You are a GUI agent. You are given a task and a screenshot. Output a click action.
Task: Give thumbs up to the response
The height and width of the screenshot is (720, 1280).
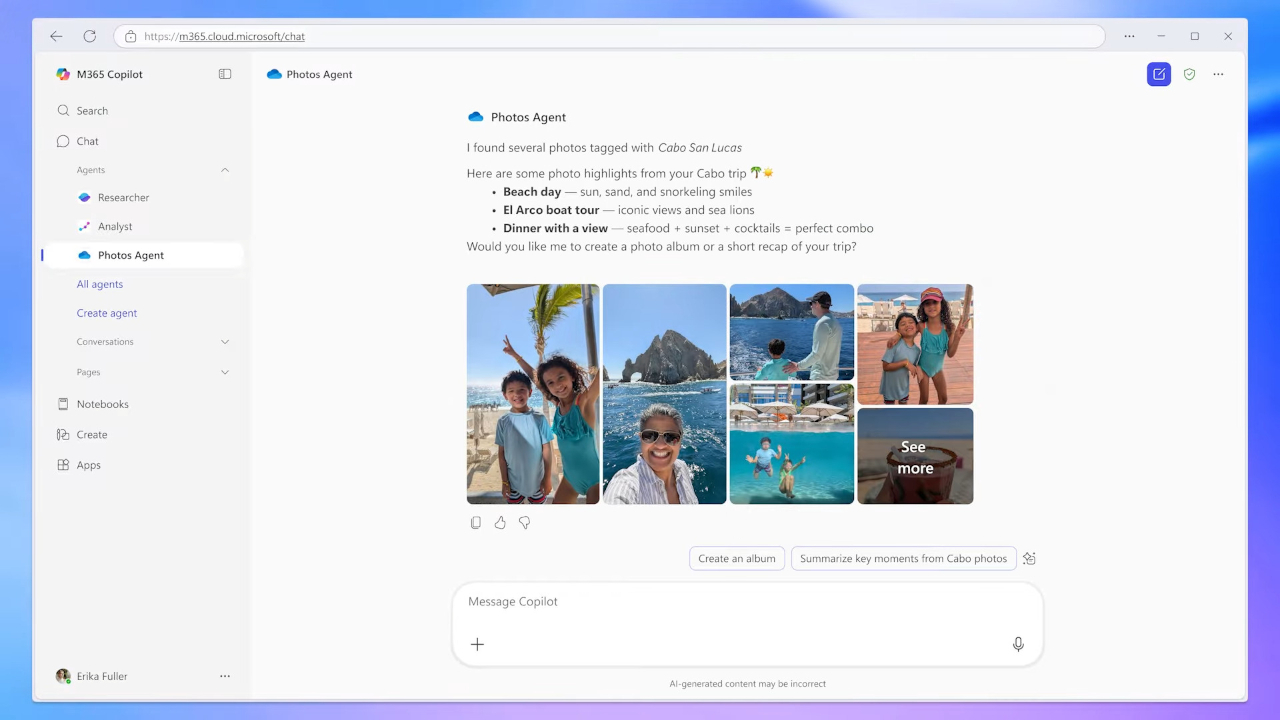[x=500, y=523]
